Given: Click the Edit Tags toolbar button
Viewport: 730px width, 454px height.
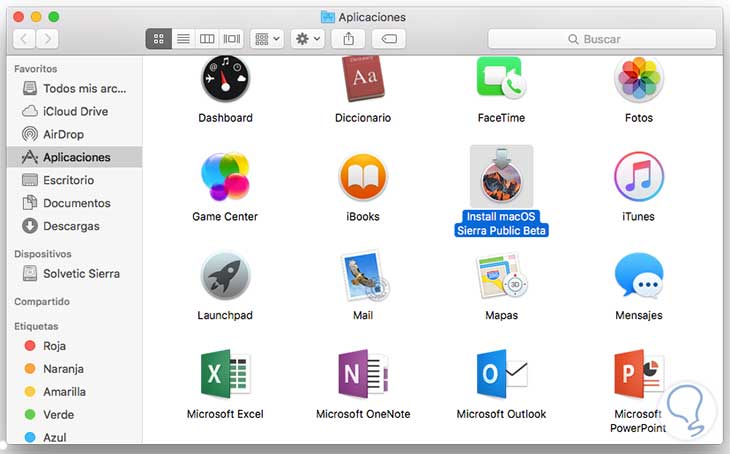Looking at the screenshot, I should point(389,39).
